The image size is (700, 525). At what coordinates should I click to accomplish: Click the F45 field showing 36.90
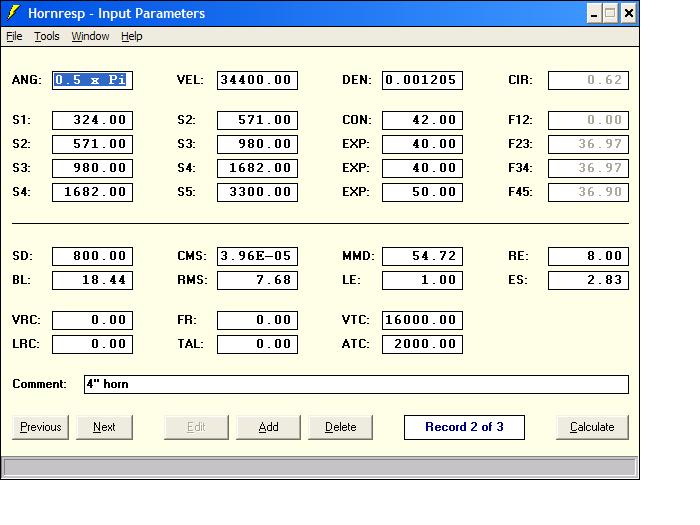[x=588, y=192]
